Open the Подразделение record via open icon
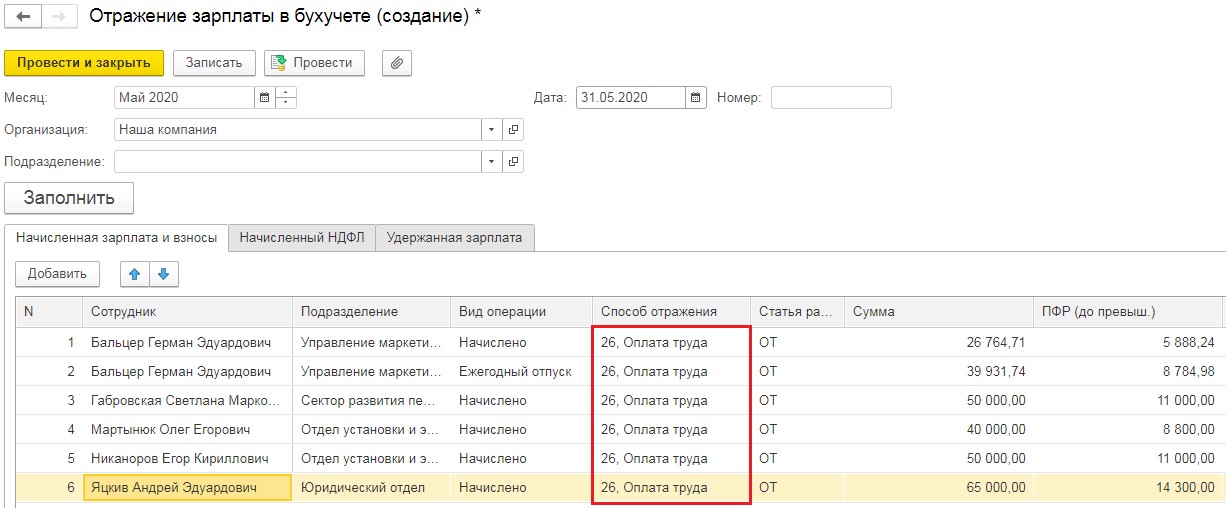The image size is (1226, 508). click(x=513, y=162)
